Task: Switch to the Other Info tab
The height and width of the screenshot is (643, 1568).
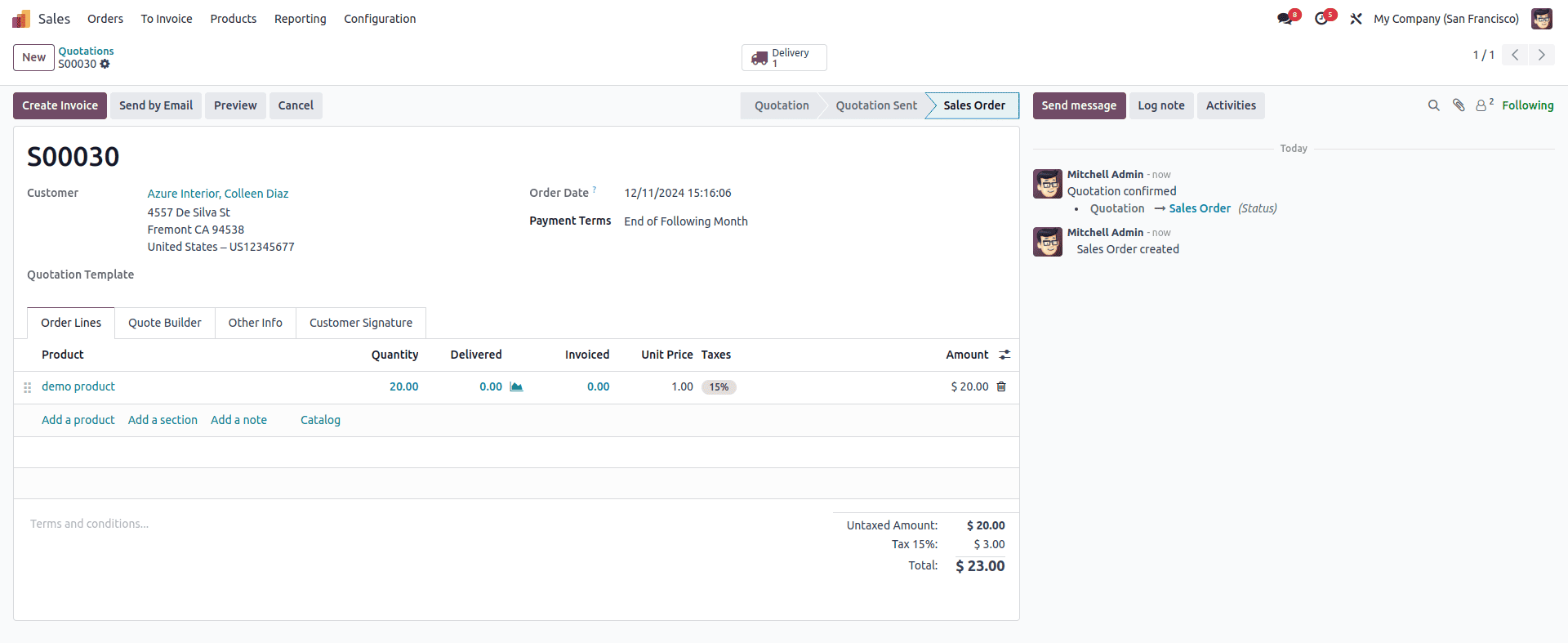Action: coord(256,323)
